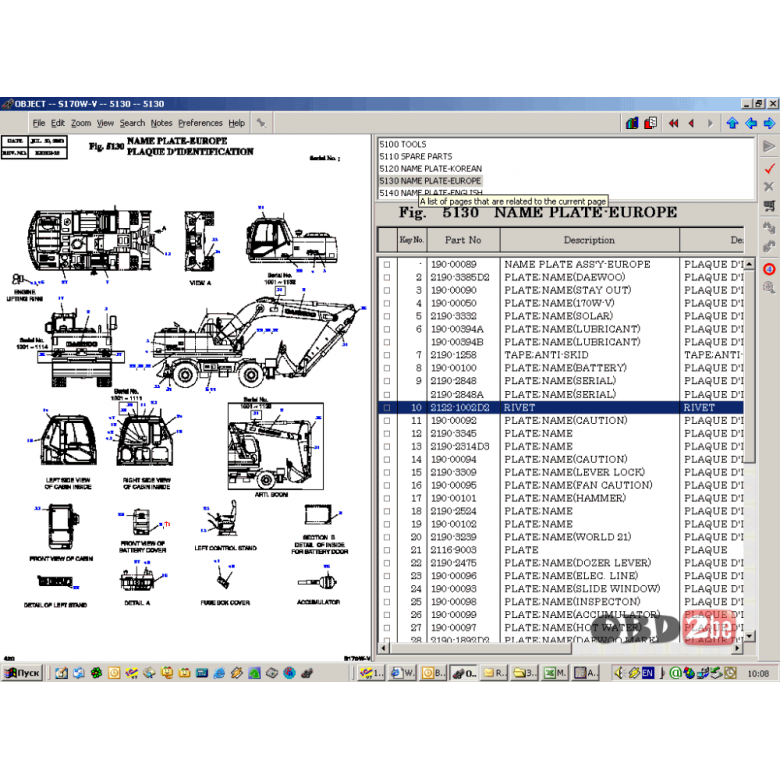Click the blue up arrow button
This screenshot has width=780, height=780.
[732, 123]
